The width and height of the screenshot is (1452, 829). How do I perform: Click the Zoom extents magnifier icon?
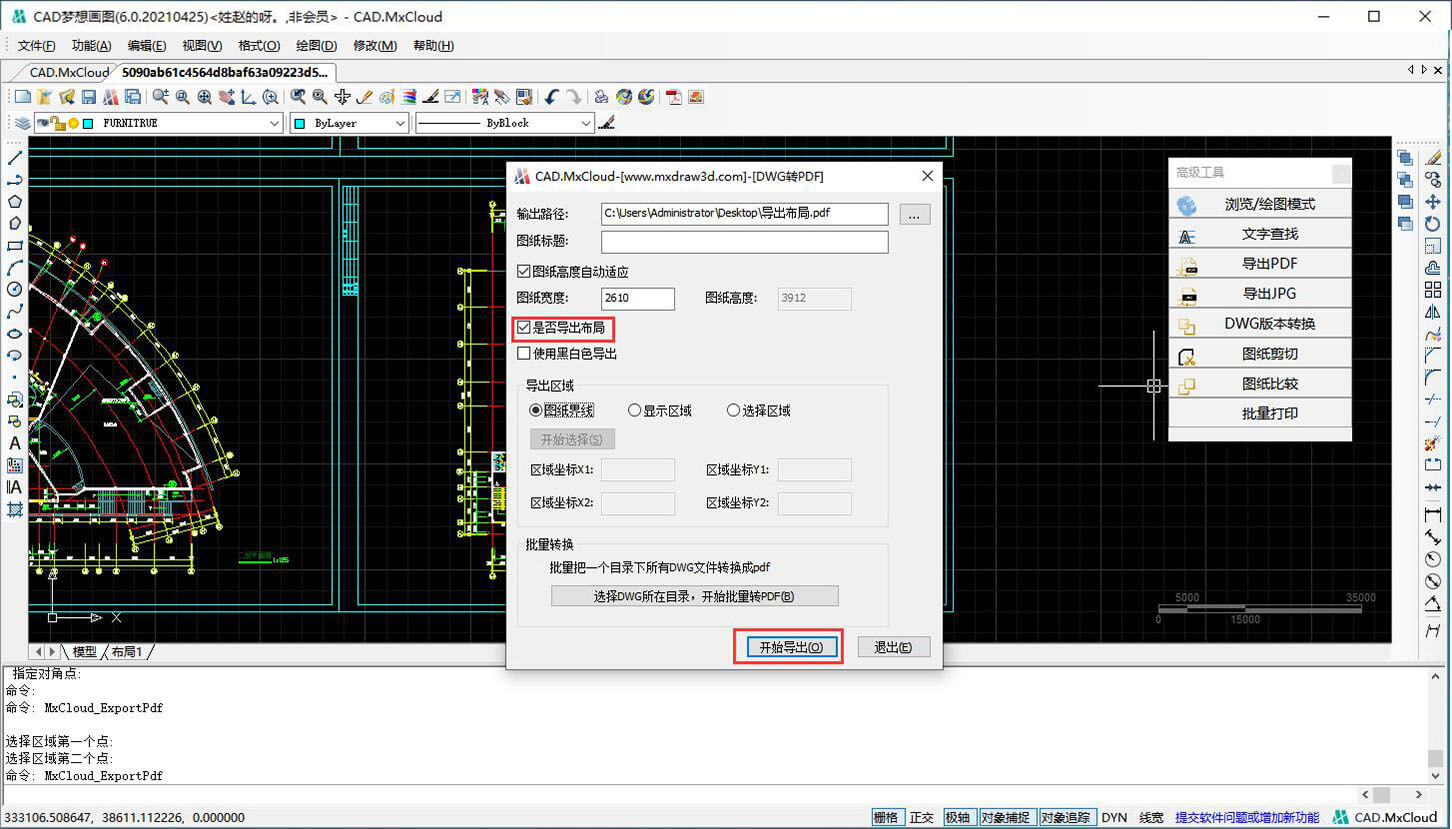click(204, 97)
